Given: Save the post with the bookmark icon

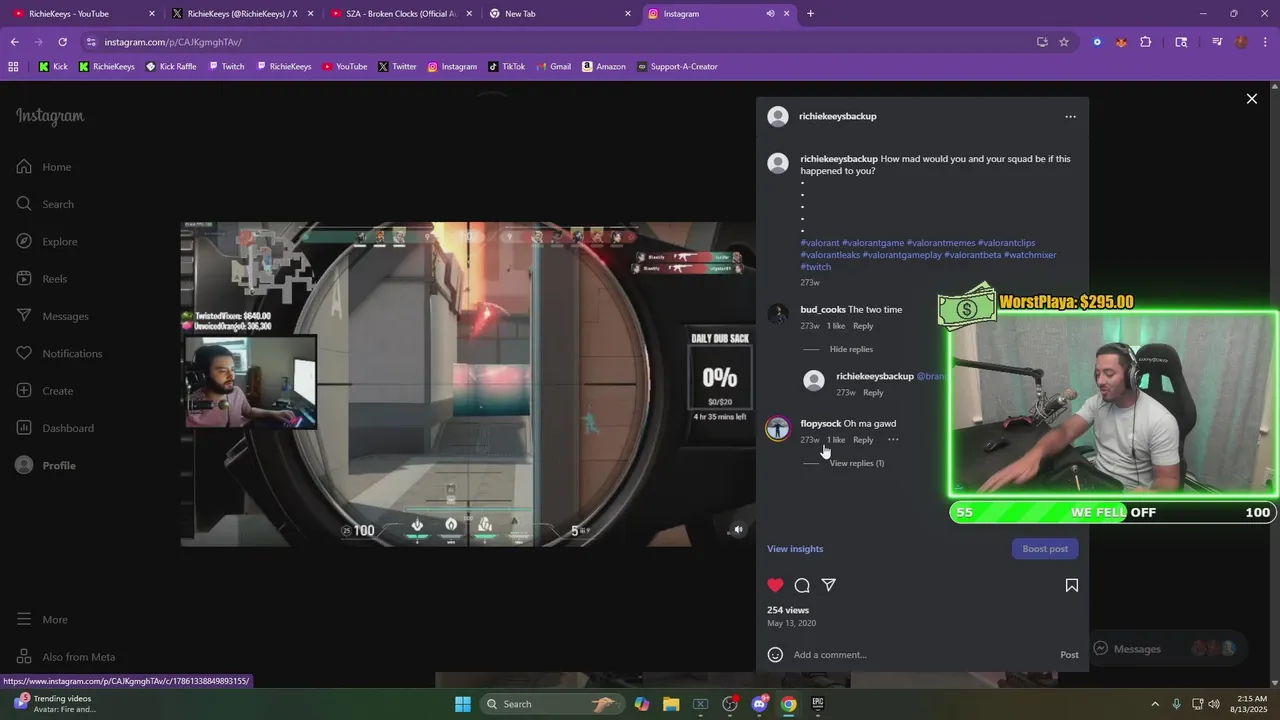Looking at the screenshot, I should pos(1072,585).
